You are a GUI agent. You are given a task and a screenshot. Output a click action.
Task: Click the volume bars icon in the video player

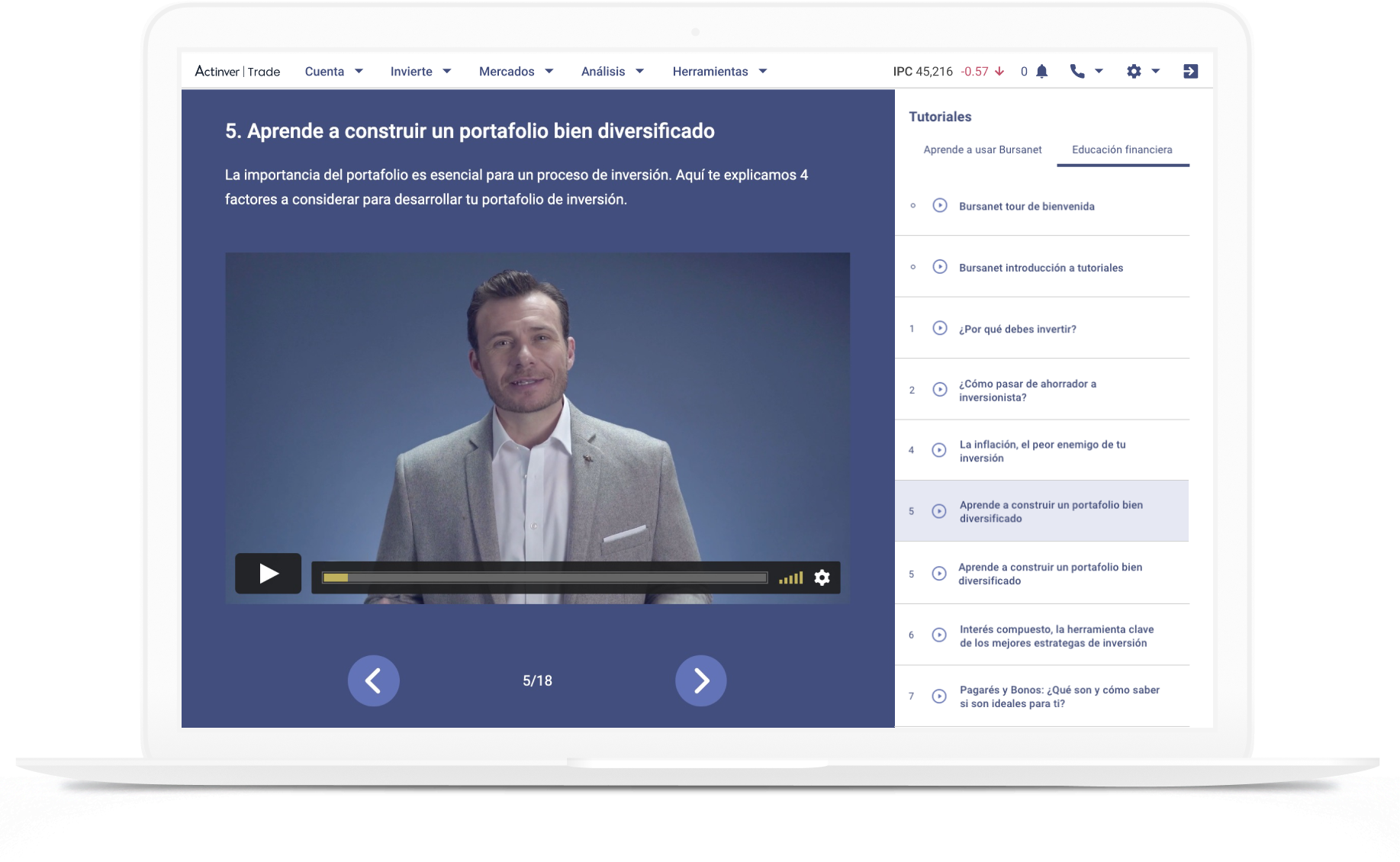click(790, 577)
